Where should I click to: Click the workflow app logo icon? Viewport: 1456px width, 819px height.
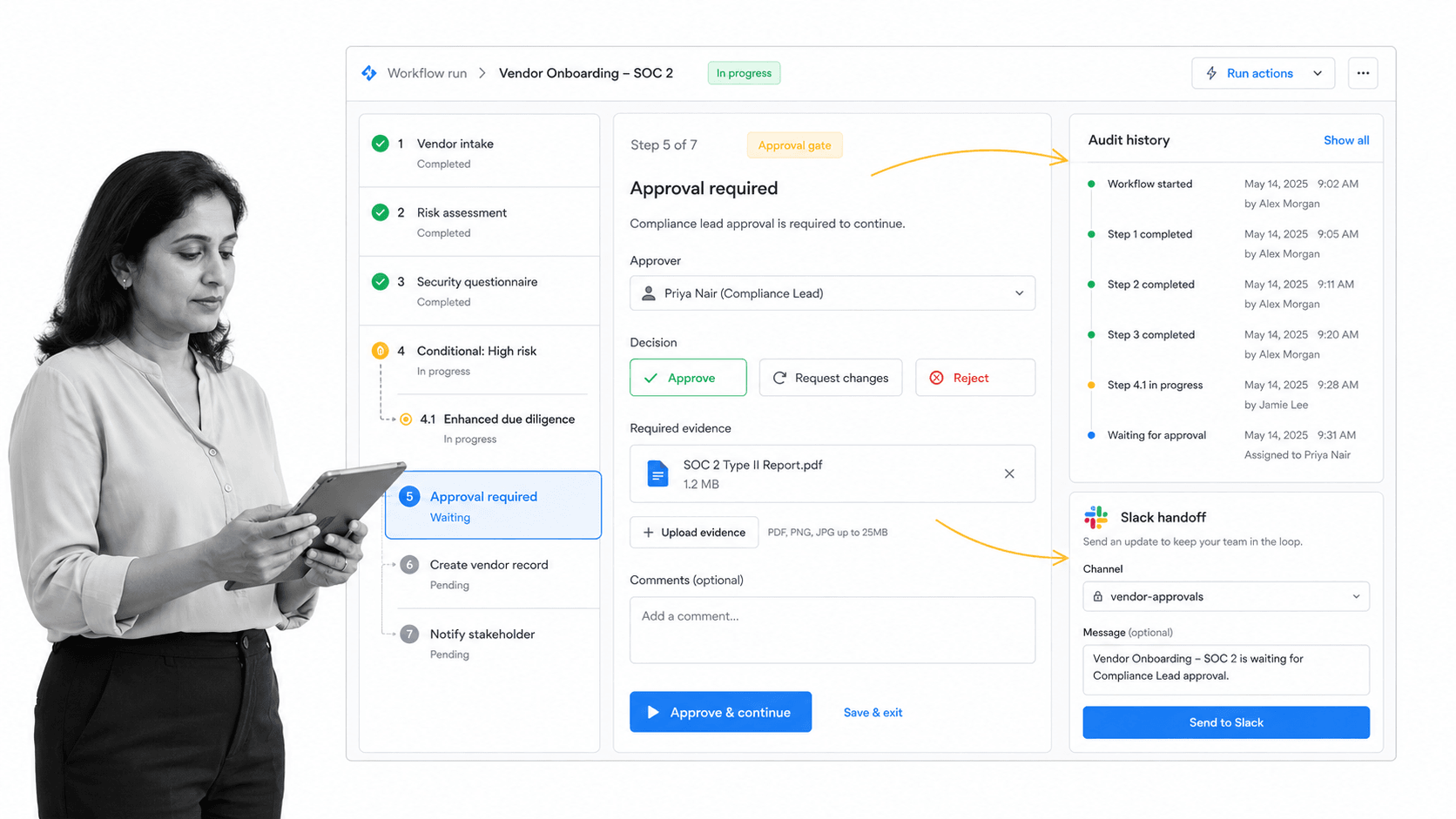coord(369,73)
